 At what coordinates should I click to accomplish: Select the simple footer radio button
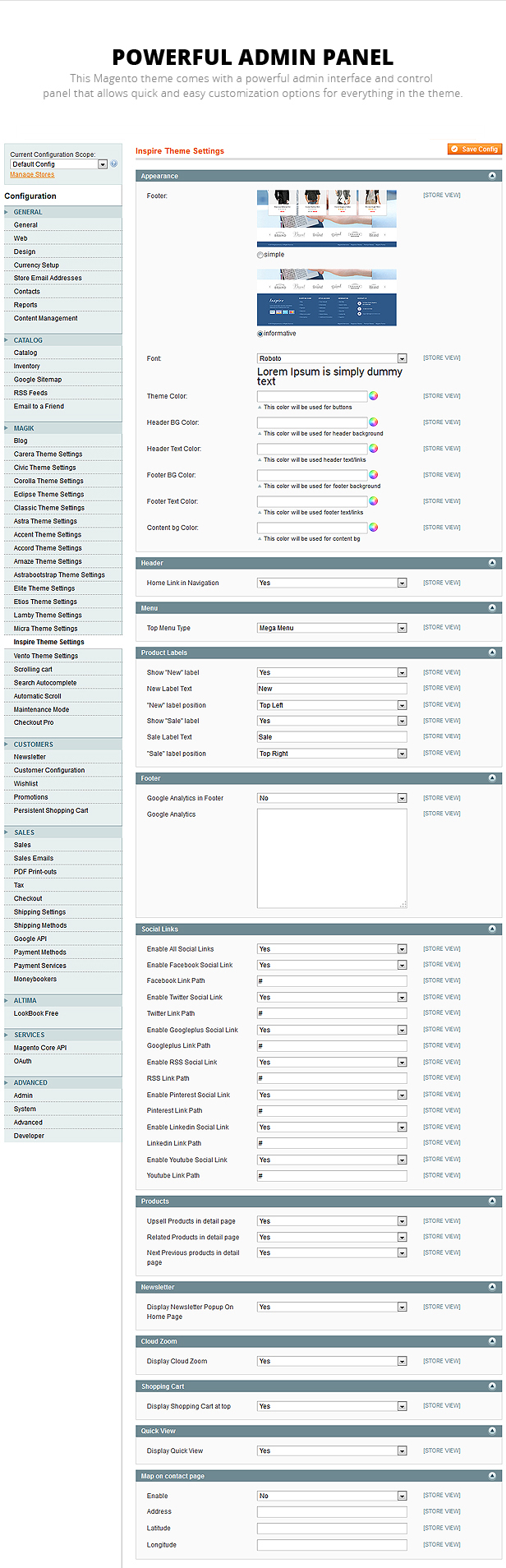pos(260,255)
